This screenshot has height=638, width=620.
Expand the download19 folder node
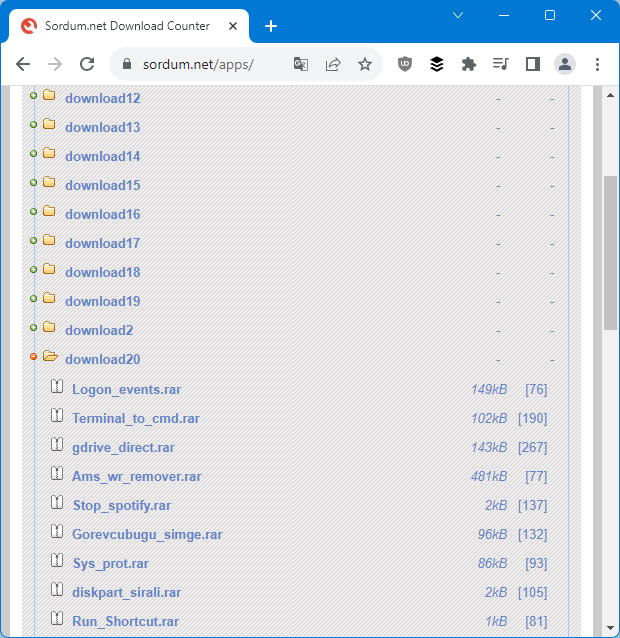tap(33, 298)
